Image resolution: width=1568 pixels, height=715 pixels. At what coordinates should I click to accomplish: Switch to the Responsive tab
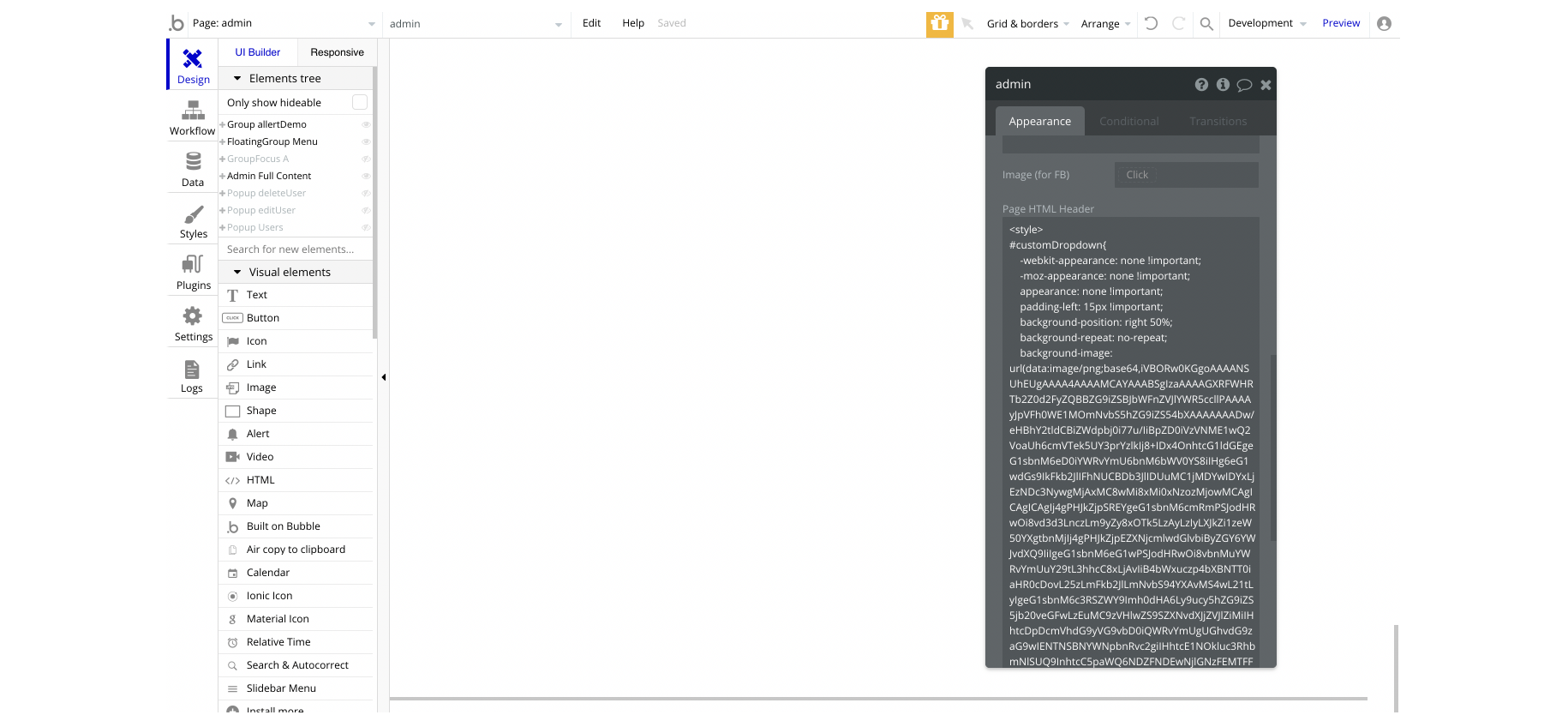pyautogui.click(x=337, y=52)
